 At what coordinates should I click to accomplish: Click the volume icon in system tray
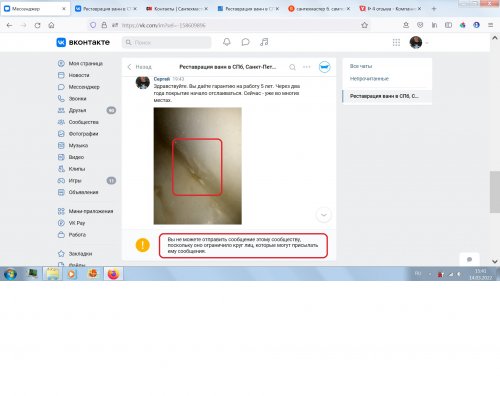pos(459,274)
